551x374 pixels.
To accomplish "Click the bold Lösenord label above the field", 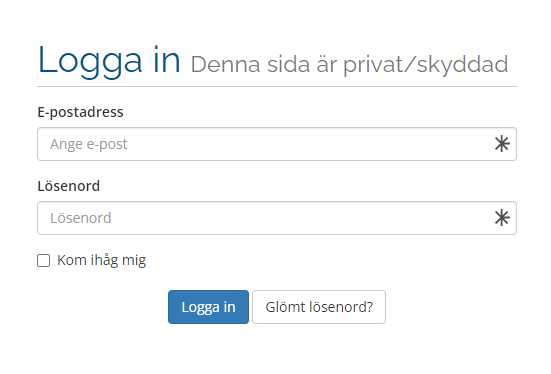I will tap(69, 186).
